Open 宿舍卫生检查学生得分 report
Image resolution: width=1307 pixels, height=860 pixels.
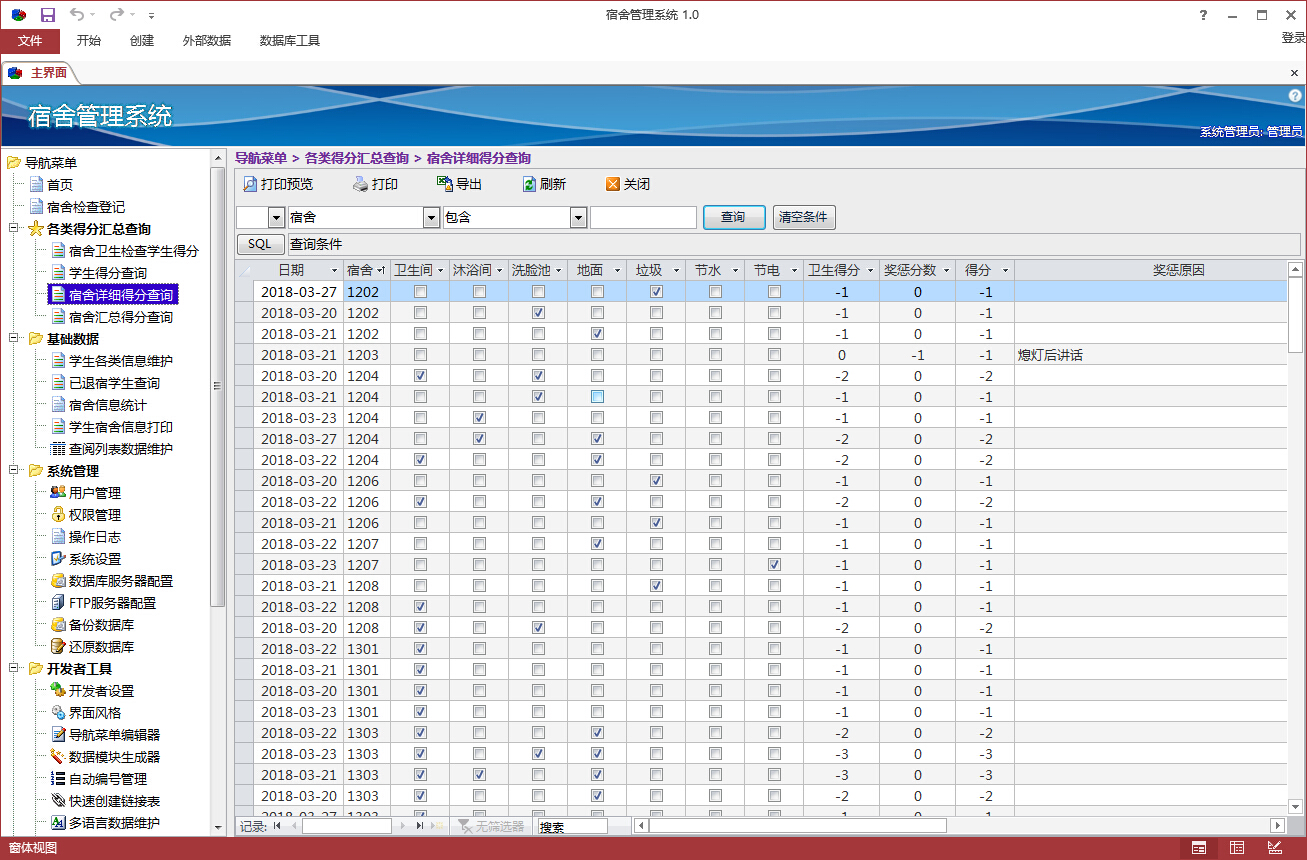pos(134,251)
